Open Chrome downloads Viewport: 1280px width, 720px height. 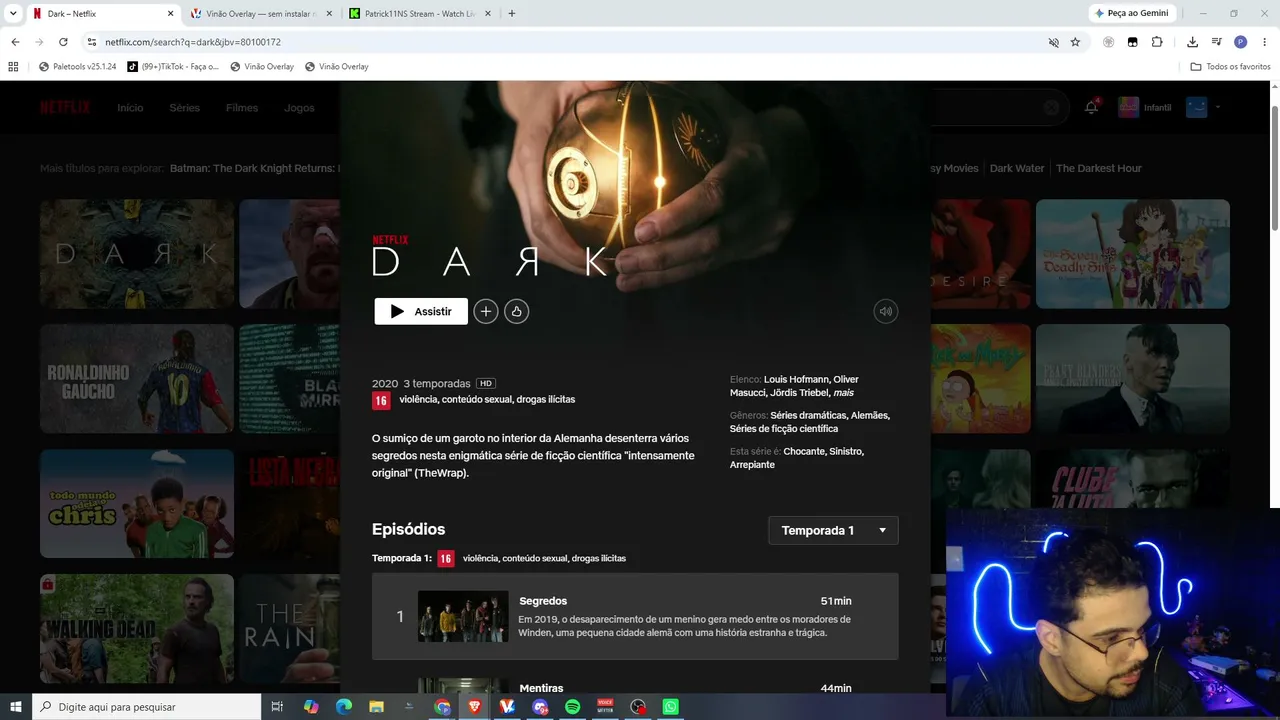pyautogui.click(x=1192, y=42)
